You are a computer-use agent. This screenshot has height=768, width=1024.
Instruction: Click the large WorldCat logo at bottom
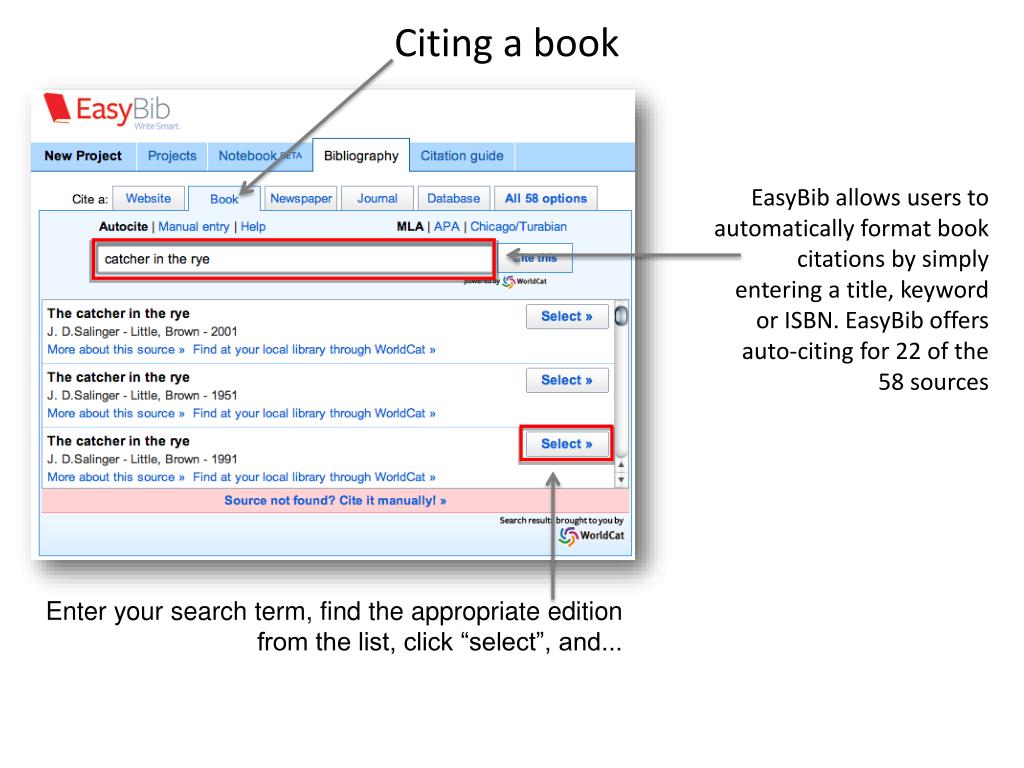[592, 536]
